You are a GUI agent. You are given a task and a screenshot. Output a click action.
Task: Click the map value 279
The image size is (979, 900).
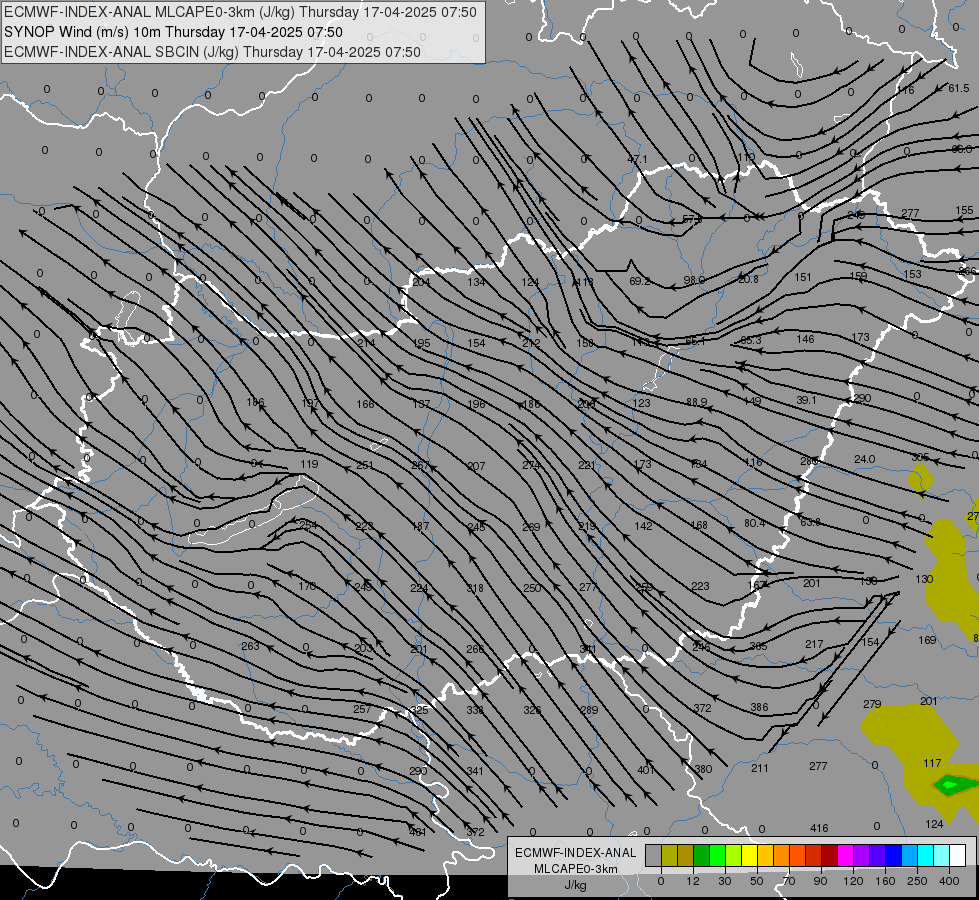click(x=872, y=705)
